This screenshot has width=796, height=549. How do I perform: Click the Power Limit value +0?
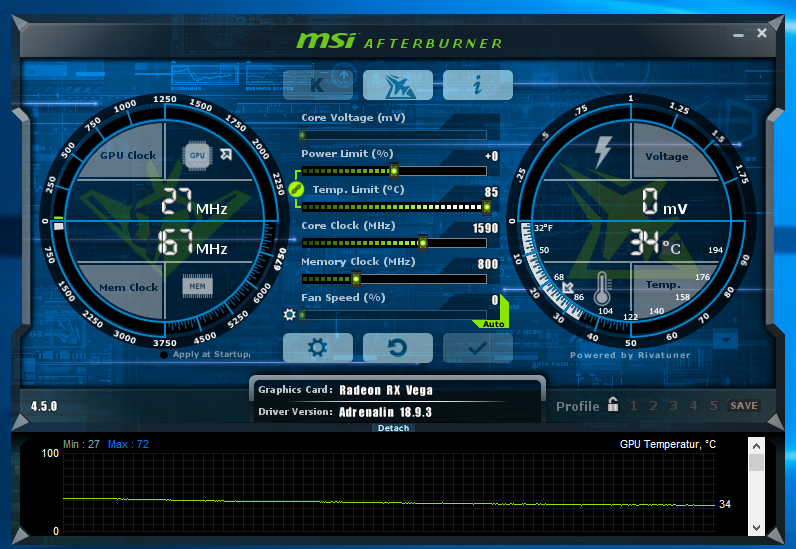point(491,156)
